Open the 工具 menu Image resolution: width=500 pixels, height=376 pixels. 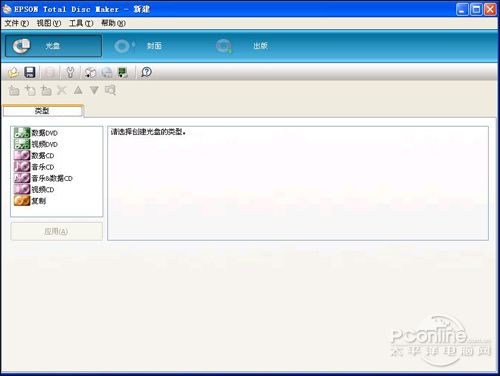[x=81, y=23]
